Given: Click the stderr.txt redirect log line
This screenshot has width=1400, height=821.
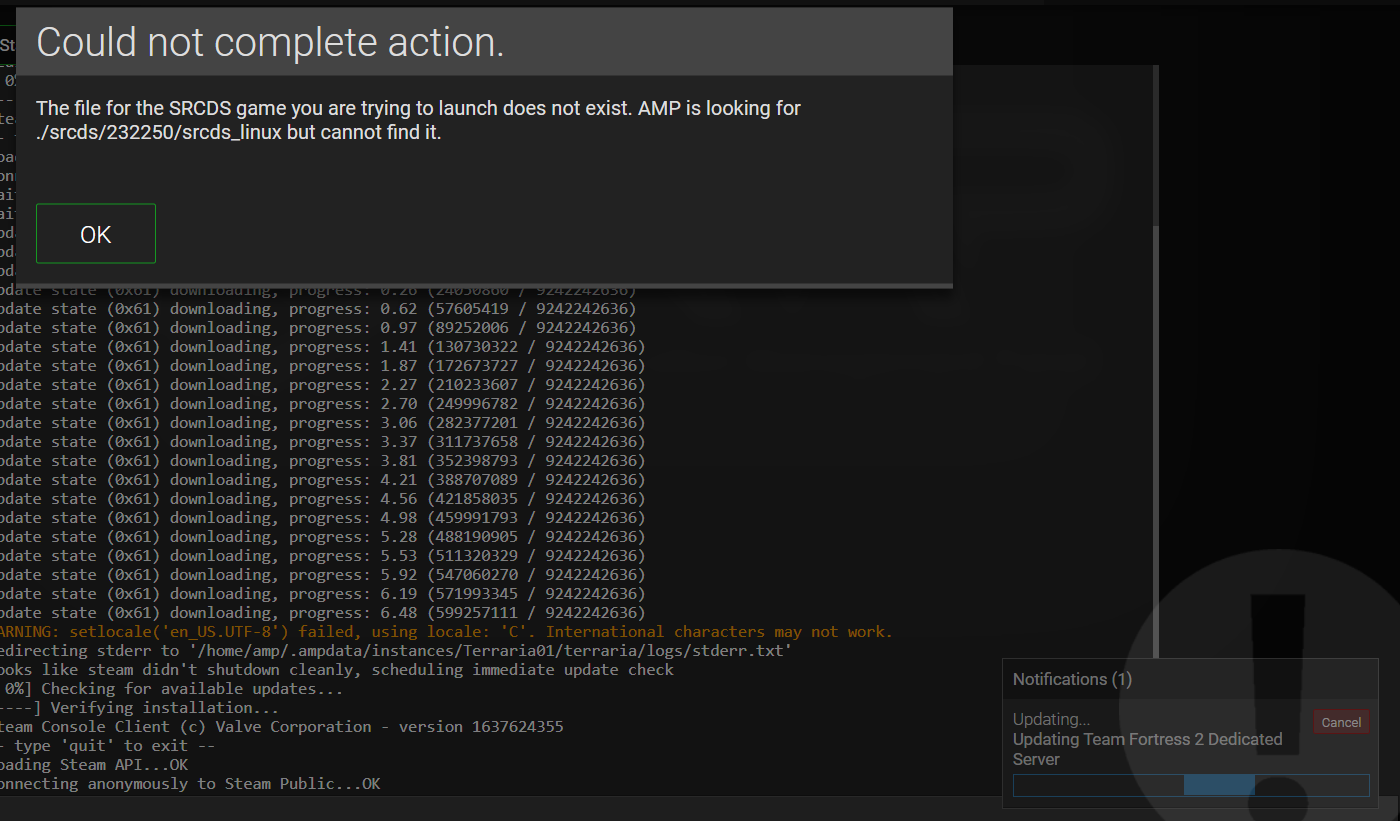Looking at the screenshot, I should click(x=396, y=651).
